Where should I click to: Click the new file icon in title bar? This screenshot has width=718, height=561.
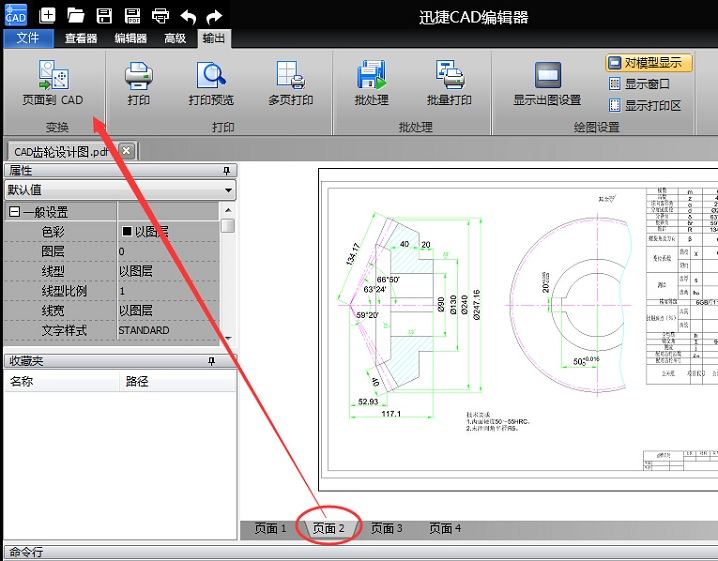pyautogui.click(x=47, y=16)
